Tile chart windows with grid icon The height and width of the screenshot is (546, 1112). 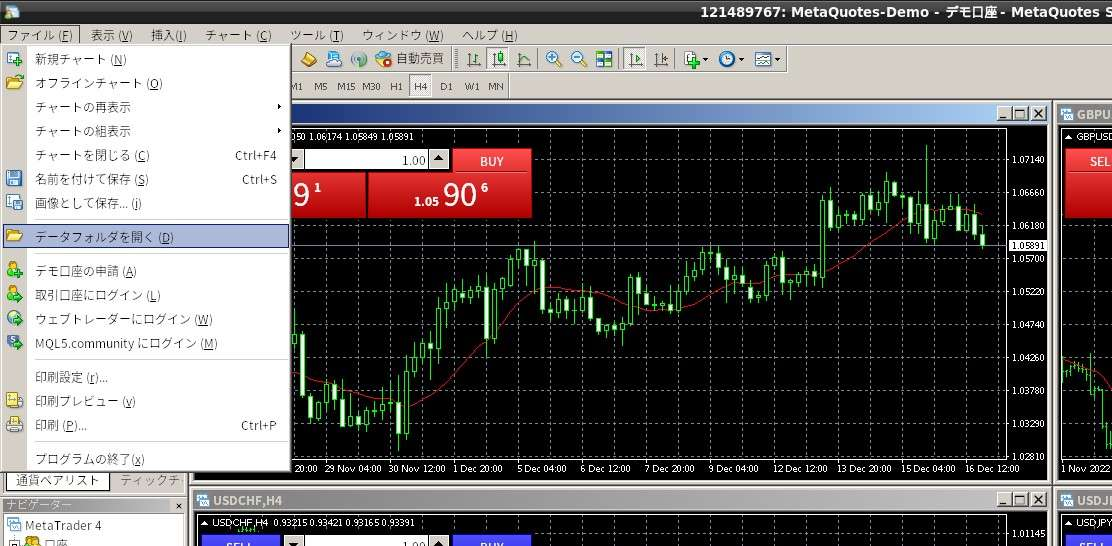pyautogui.click(x=604, y=60)
